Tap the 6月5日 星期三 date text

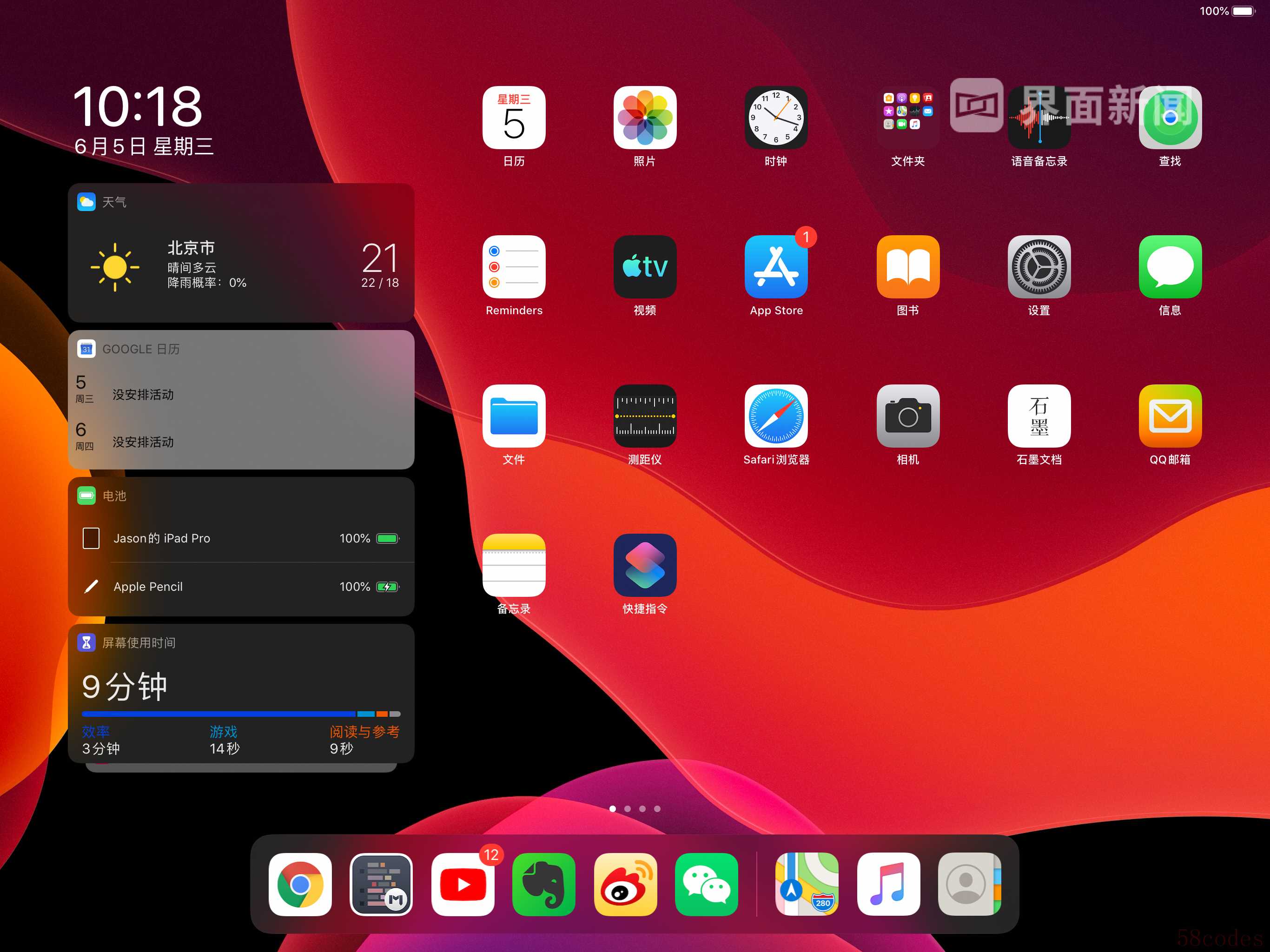pos(144,146)
